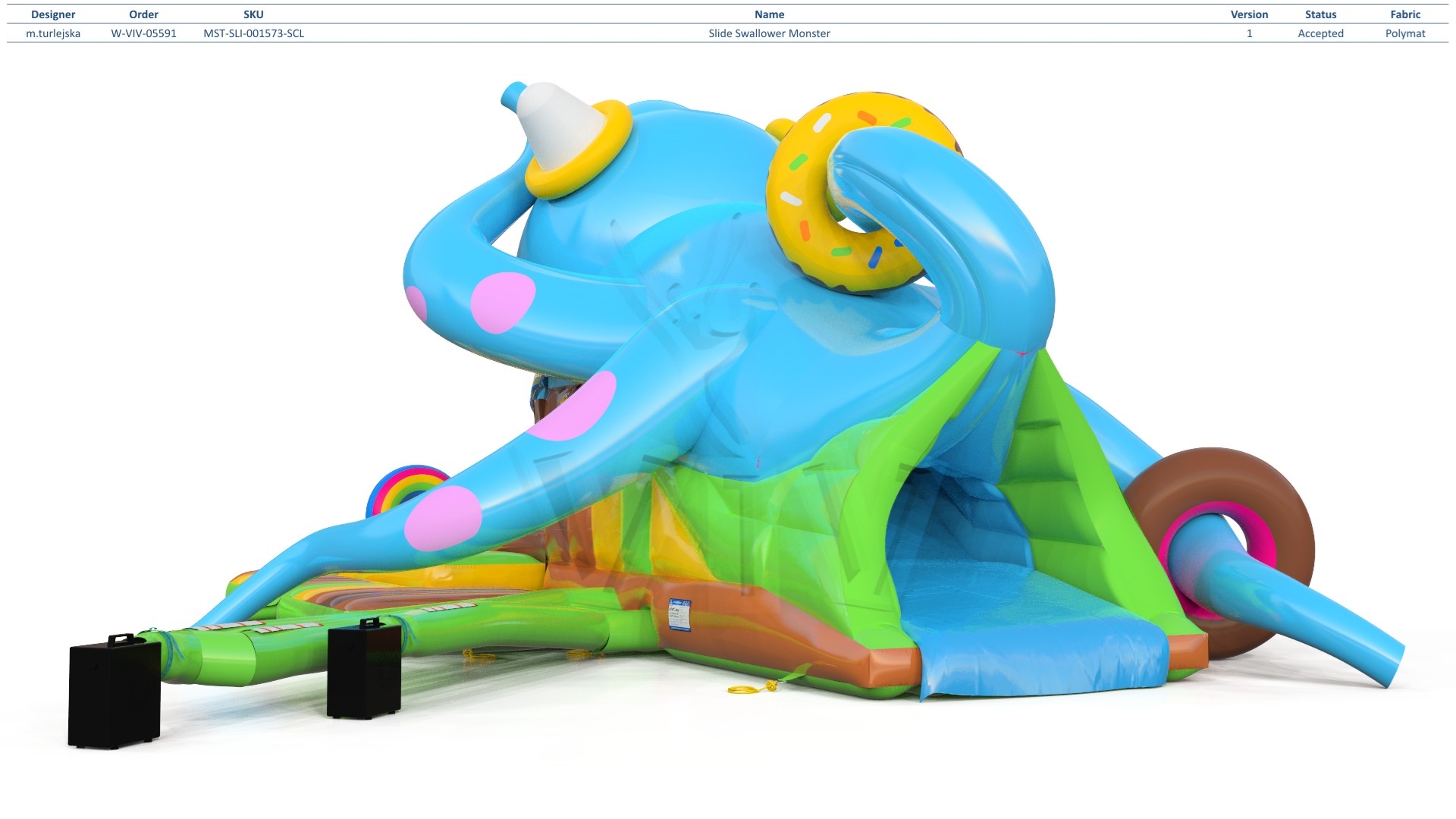Click the Order column header
This screenshot has height=819, width=1456.
(x=143, y=14)
